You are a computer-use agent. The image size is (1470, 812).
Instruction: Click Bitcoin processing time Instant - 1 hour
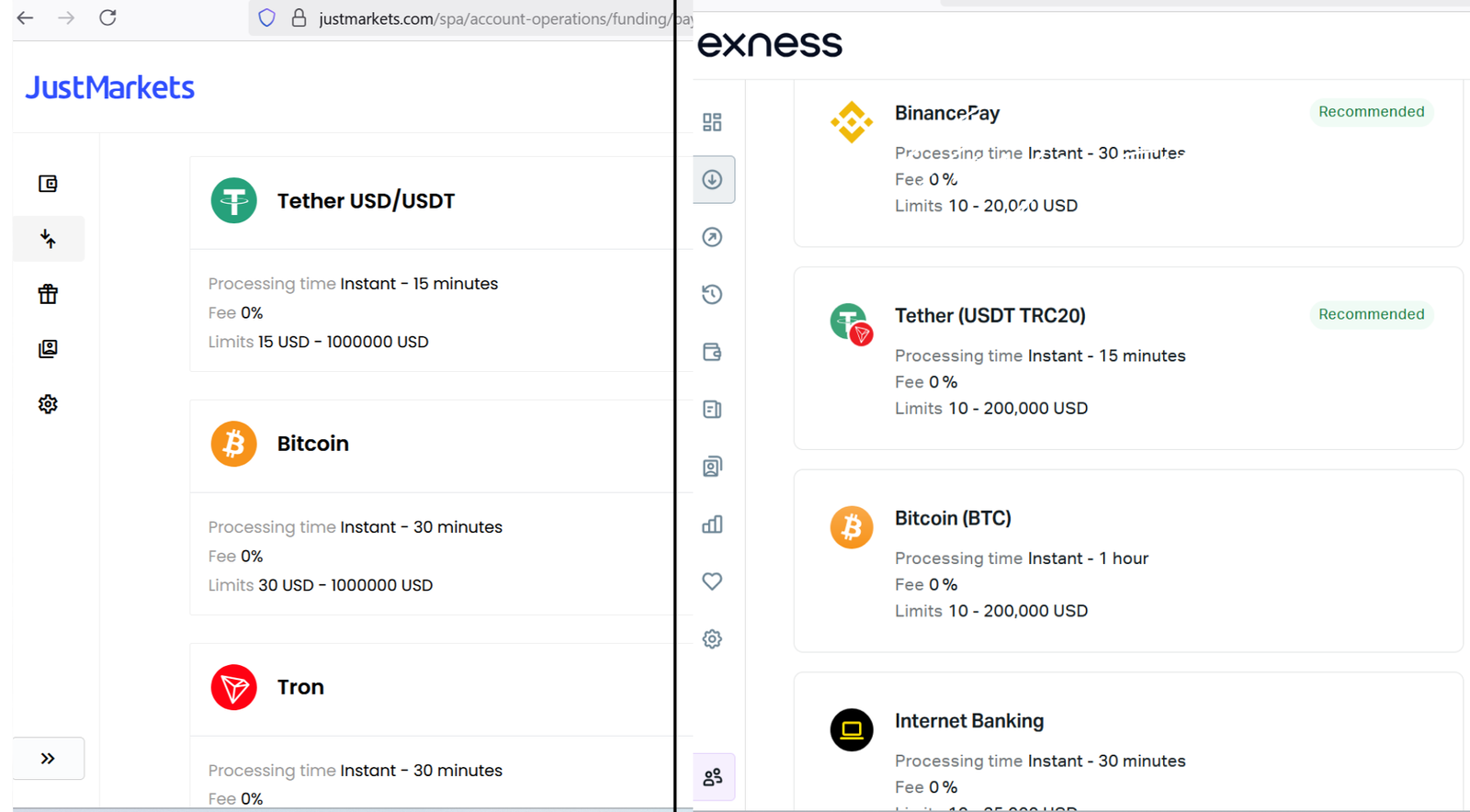pyautogui.click(x=1088, y=558)
